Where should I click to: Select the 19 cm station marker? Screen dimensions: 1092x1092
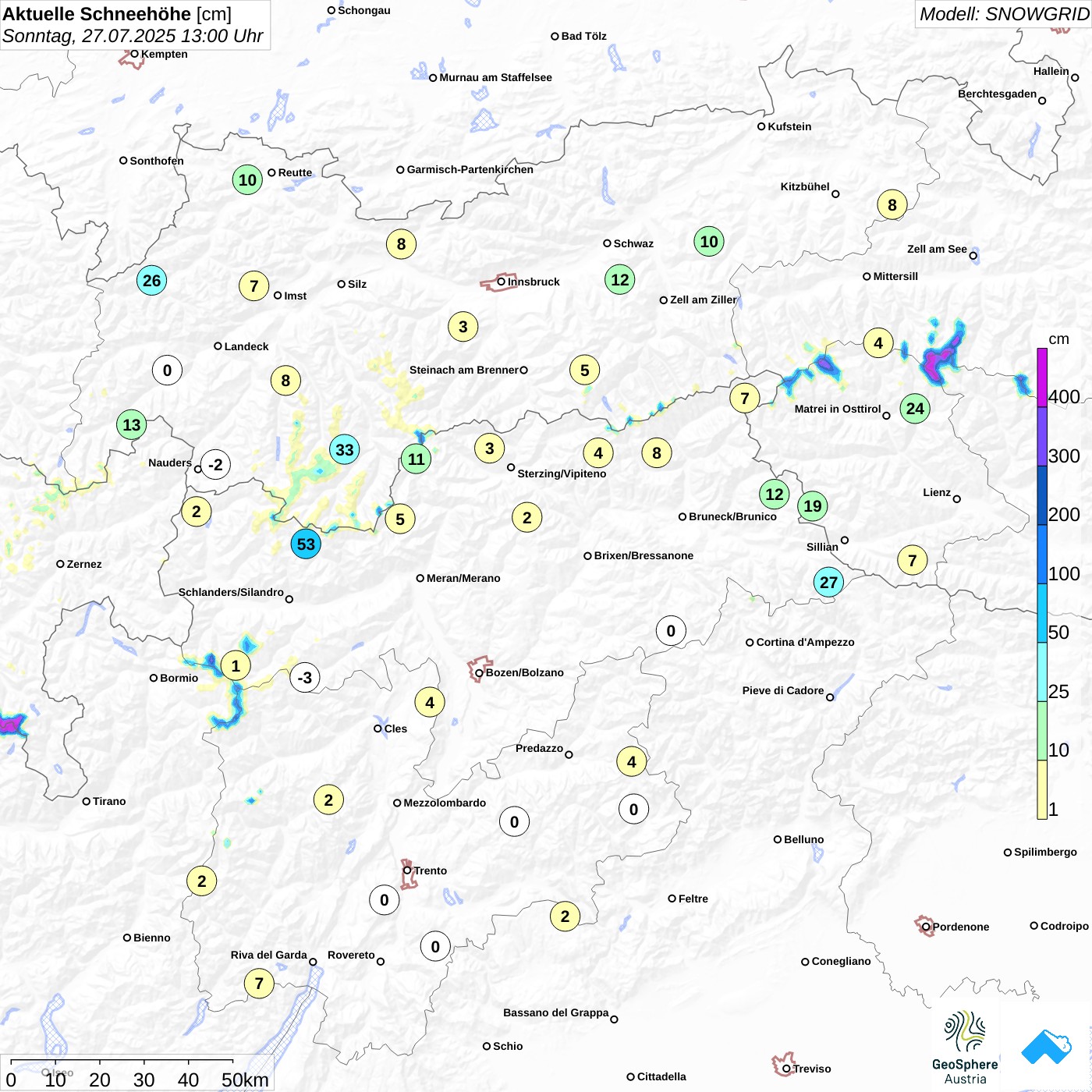point(813,506)
